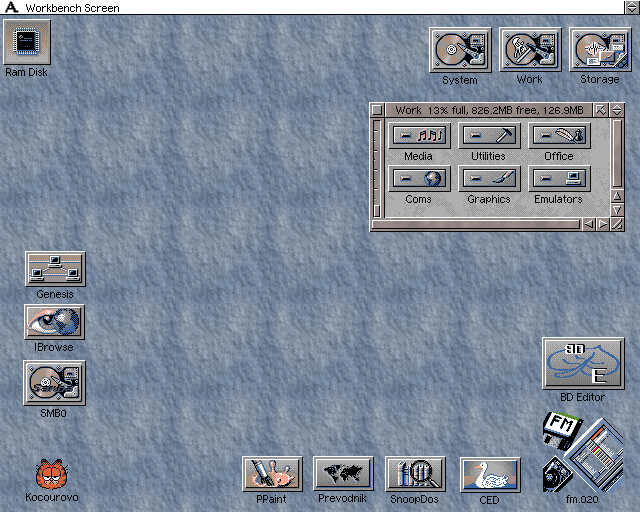The width and height of the screenshot is (640, 512).
Task: Click the Work window depth gadget
Action: [617, 110]
